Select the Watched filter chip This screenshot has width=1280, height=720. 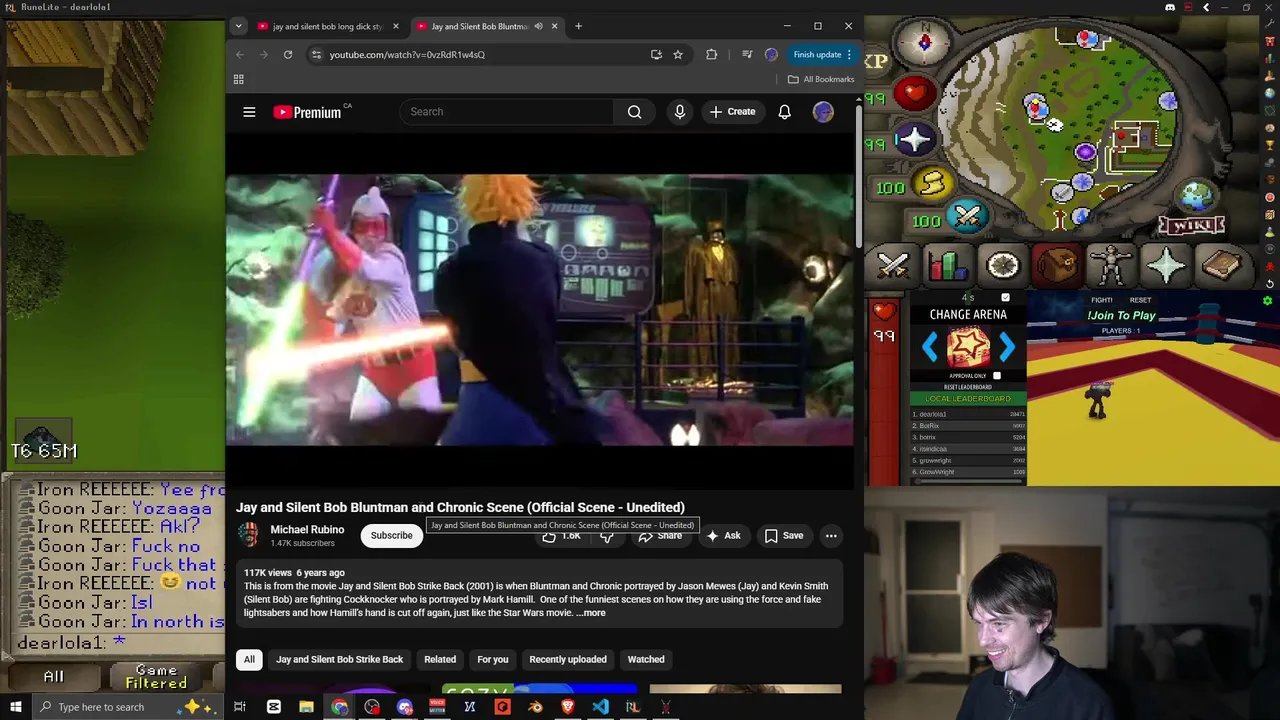[646, 660]
